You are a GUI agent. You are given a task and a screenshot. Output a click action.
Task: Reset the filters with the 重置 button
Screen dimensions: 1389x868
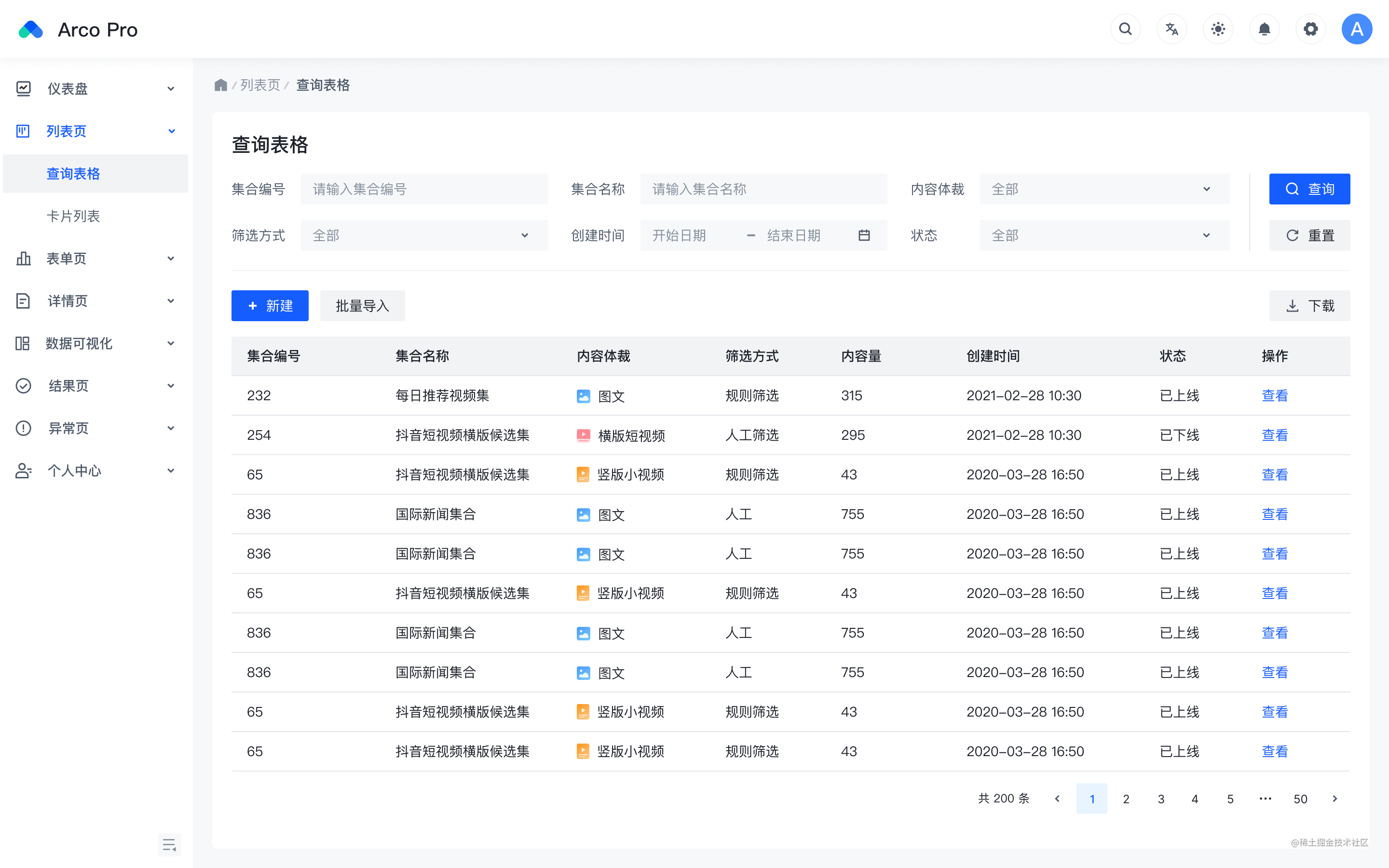tap(1309, 235)
